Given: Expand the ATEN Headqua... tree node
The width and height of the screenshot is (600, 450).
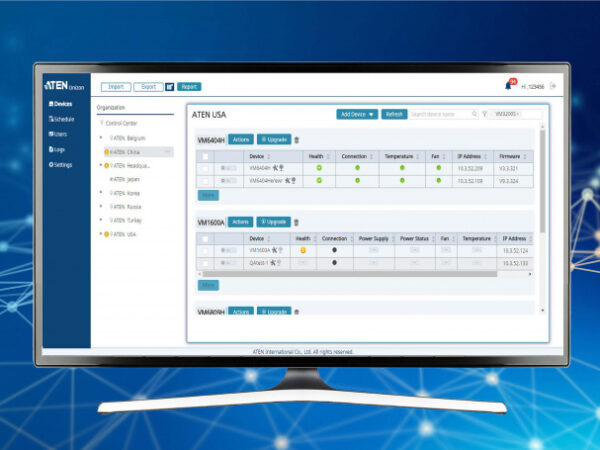Looking at the screenshot, I should 101,165.
